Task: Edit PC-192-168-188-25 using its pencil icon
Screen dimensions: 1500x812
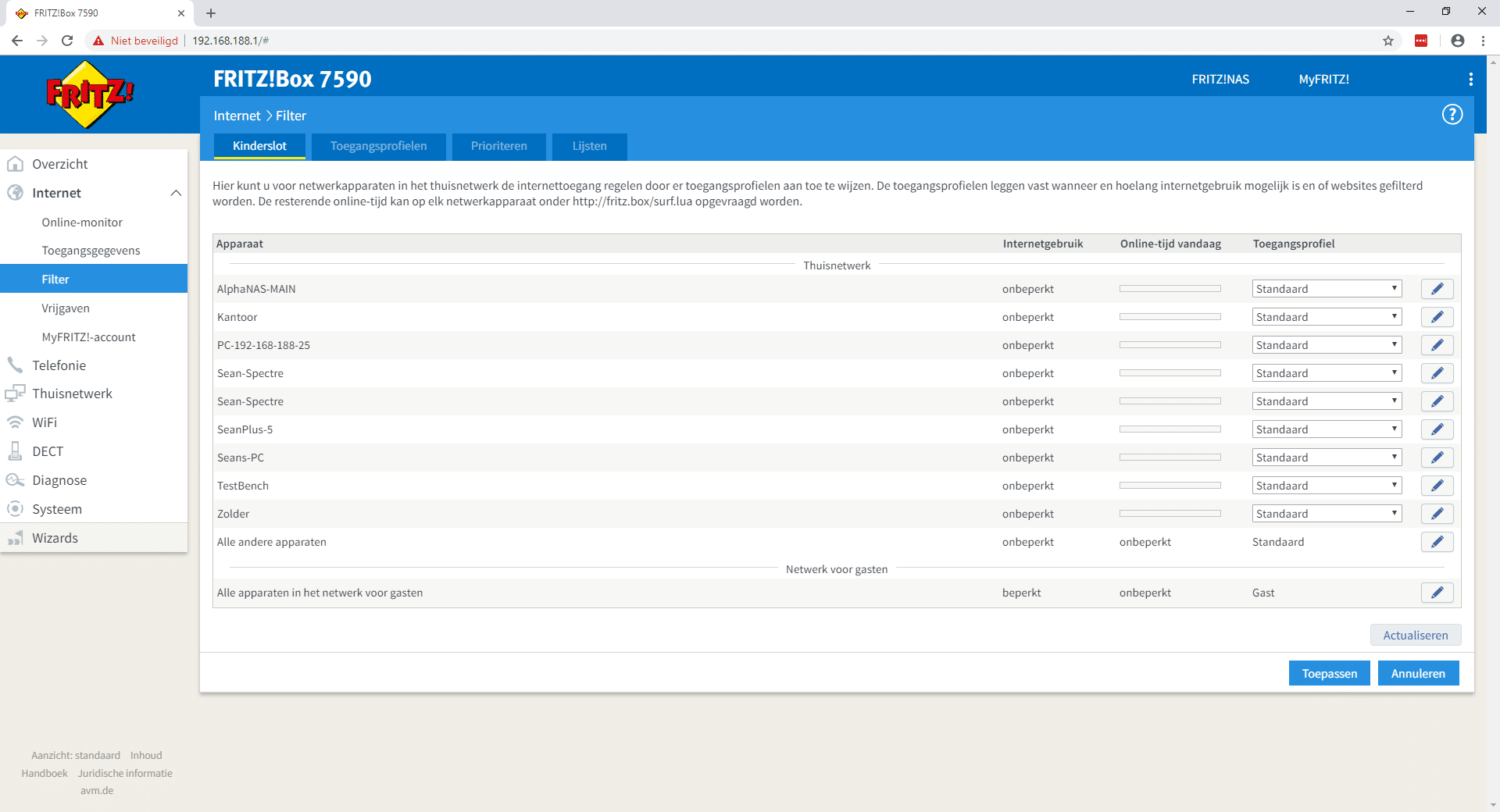Action: click(x=1437, y=345)
